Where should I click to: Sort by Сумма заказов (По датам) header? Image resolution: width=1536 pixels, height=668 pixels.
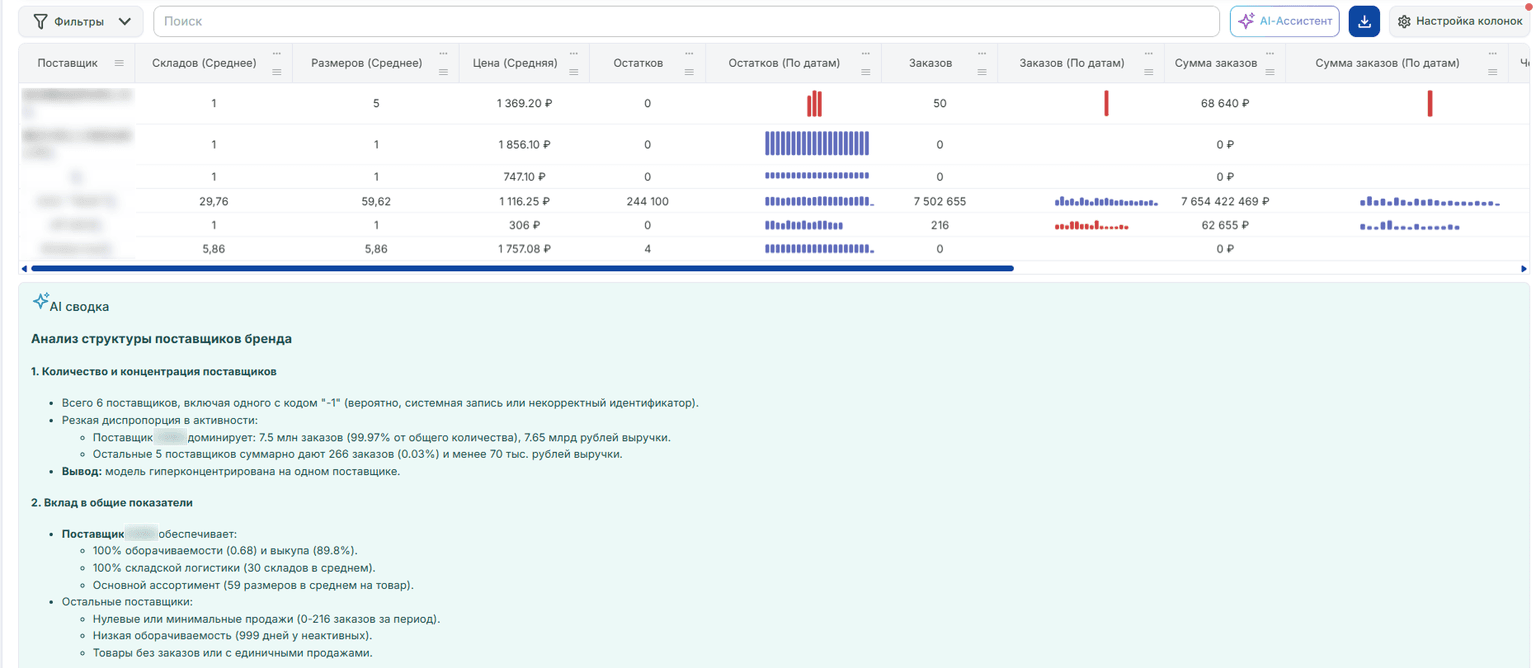tap(1387, 63)
